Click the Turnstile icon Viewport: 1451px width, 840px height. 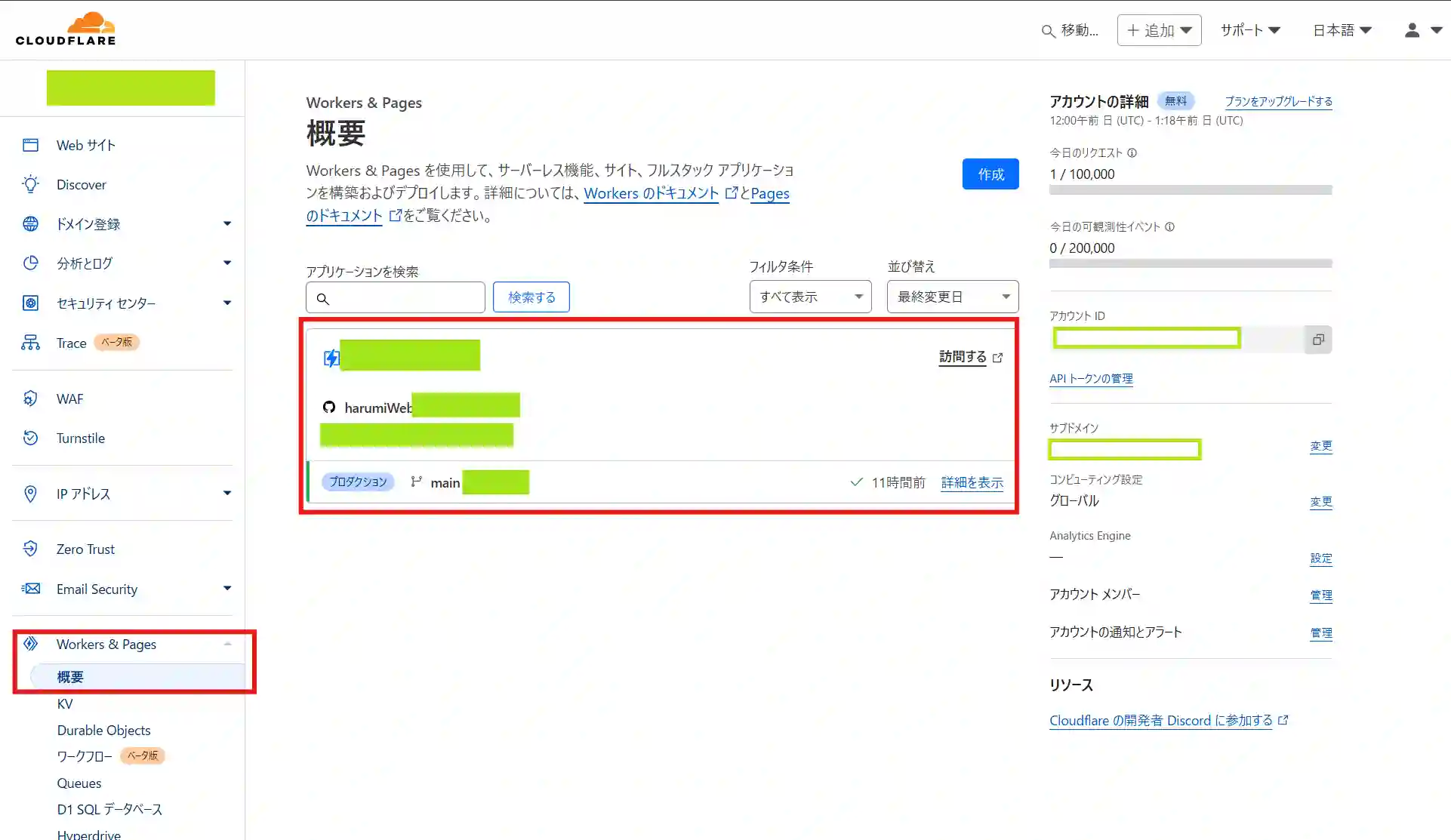click(x=30, y=438)
